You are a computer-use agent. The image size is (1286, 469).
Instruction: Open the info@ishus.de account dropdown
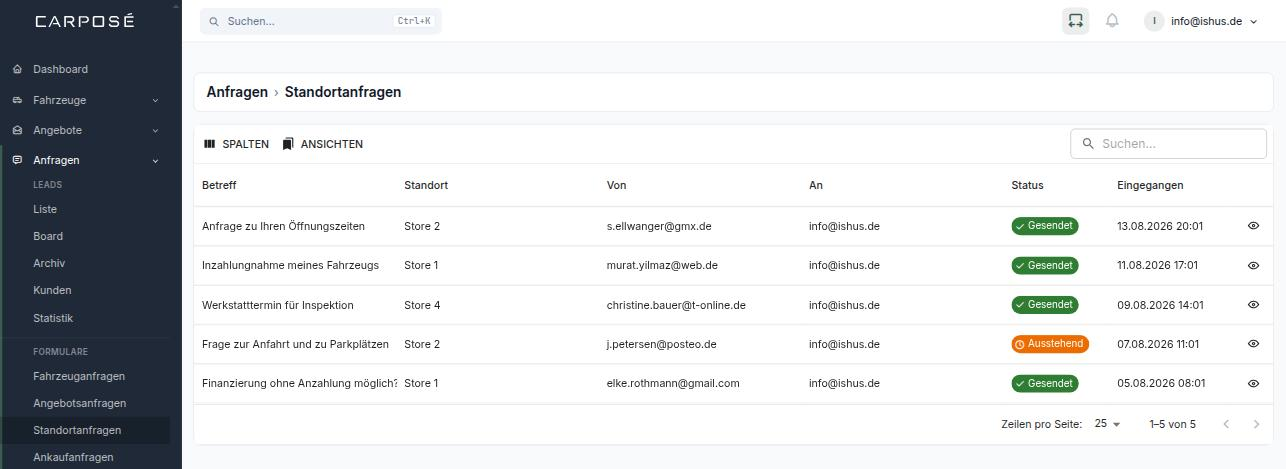1202,21
